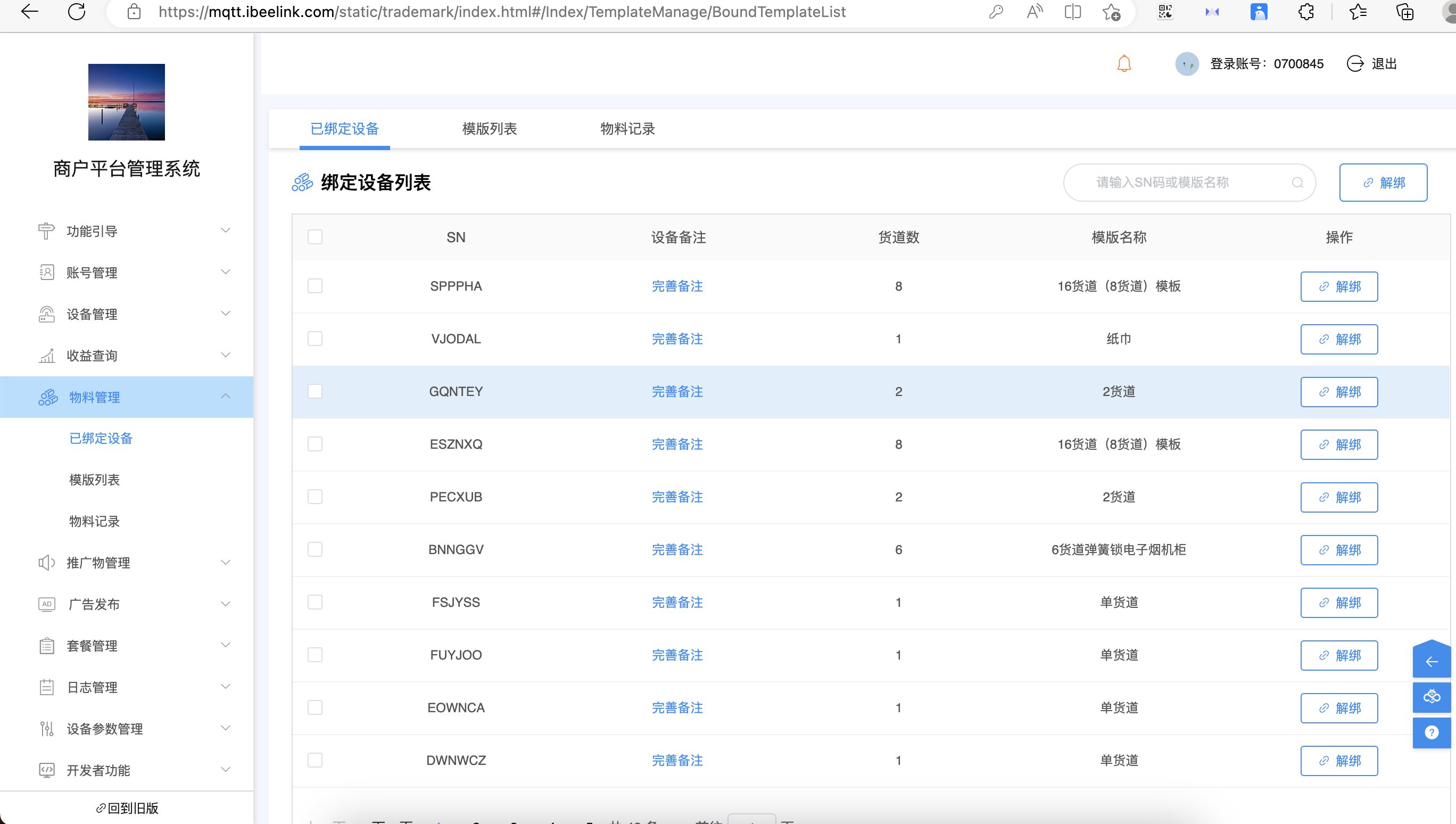Click the search magnifier in SN field
The image size is (1456, 824).
(1297, 182)
